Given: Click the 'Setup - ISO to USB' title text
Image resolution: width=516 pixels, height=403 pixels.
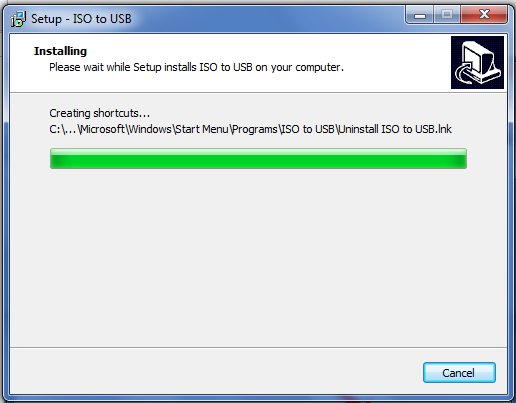Looking at the screenshot, I should tap(81, 19).
